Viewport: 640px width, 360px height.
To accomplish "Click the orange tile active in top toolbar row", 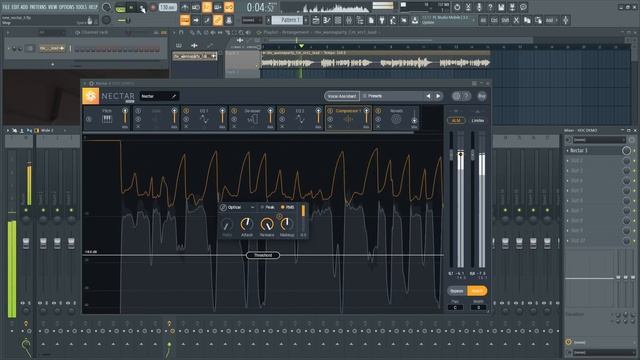I will [207, 7].
